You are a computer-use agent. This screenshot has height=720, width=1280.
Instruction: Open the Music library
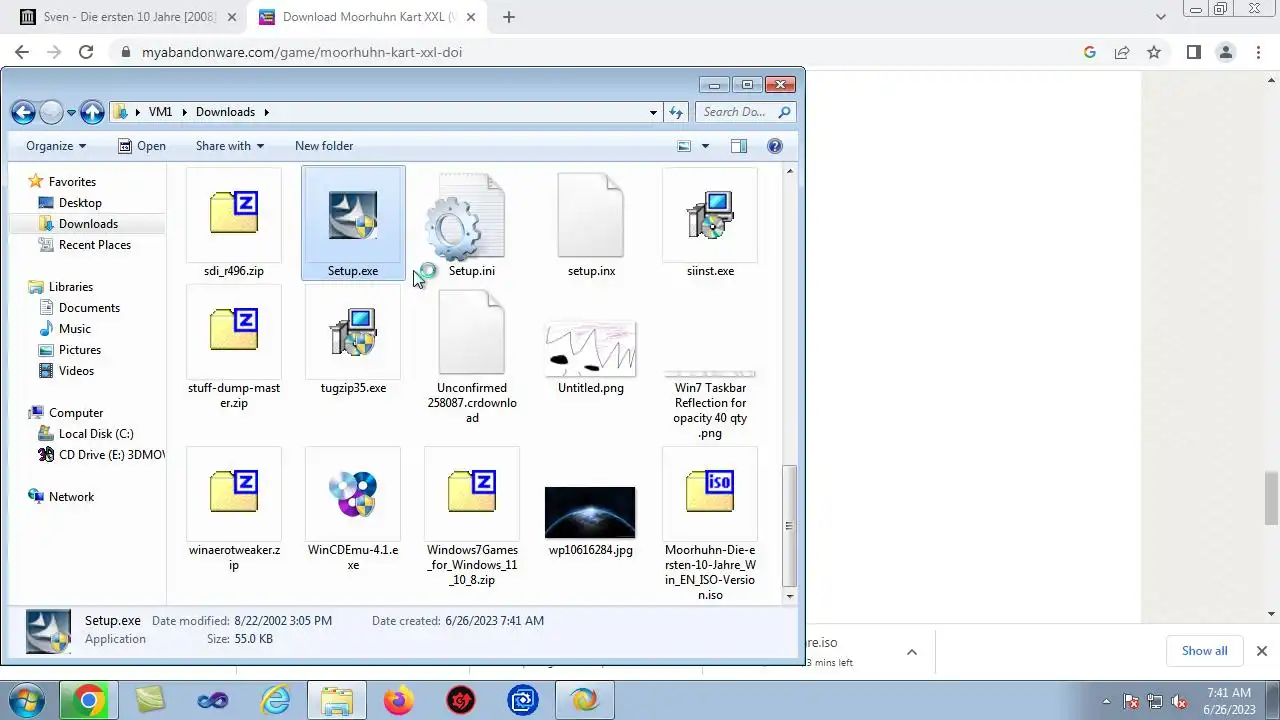pos(74,329)
